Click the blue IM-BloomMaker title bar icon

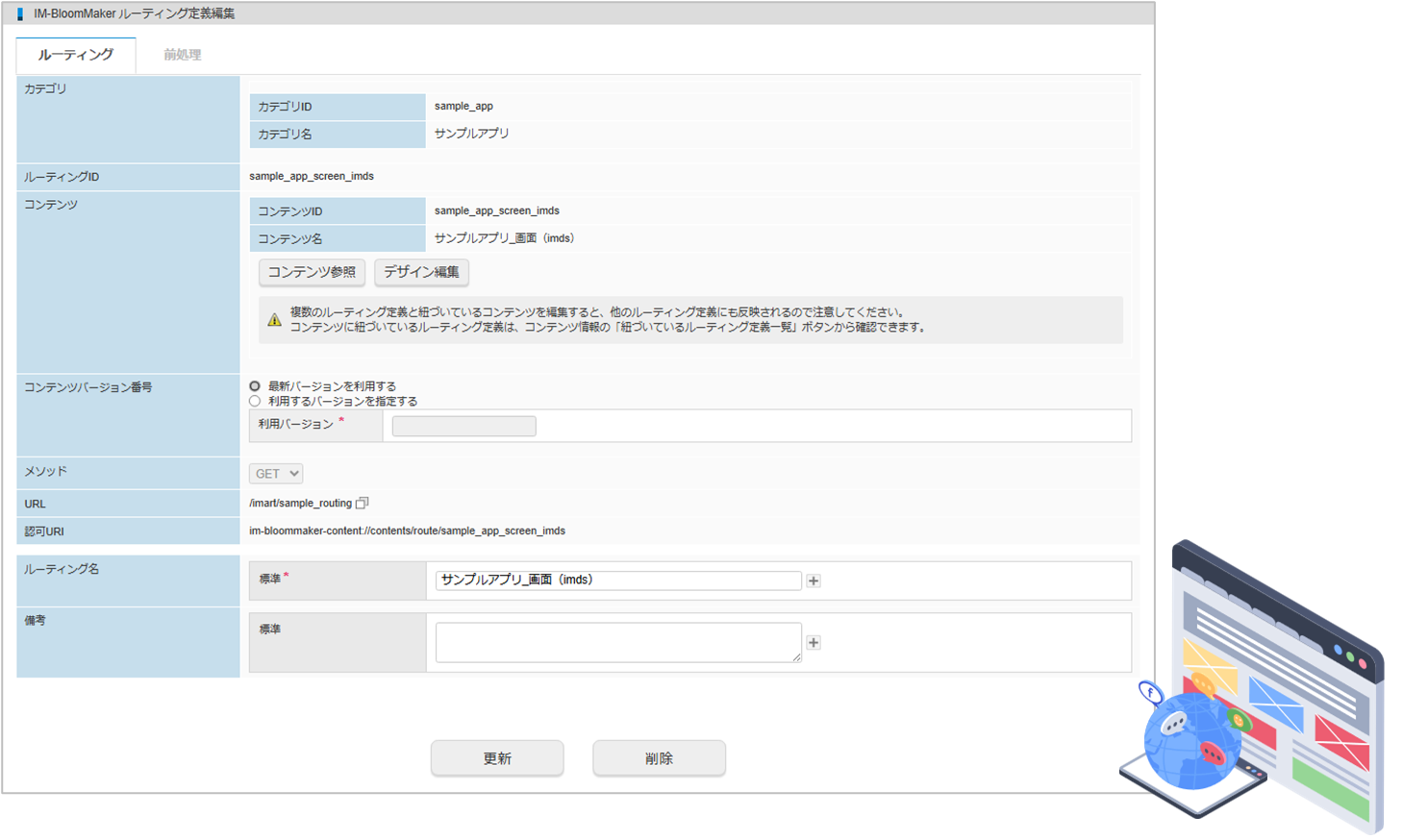point(20,13)
